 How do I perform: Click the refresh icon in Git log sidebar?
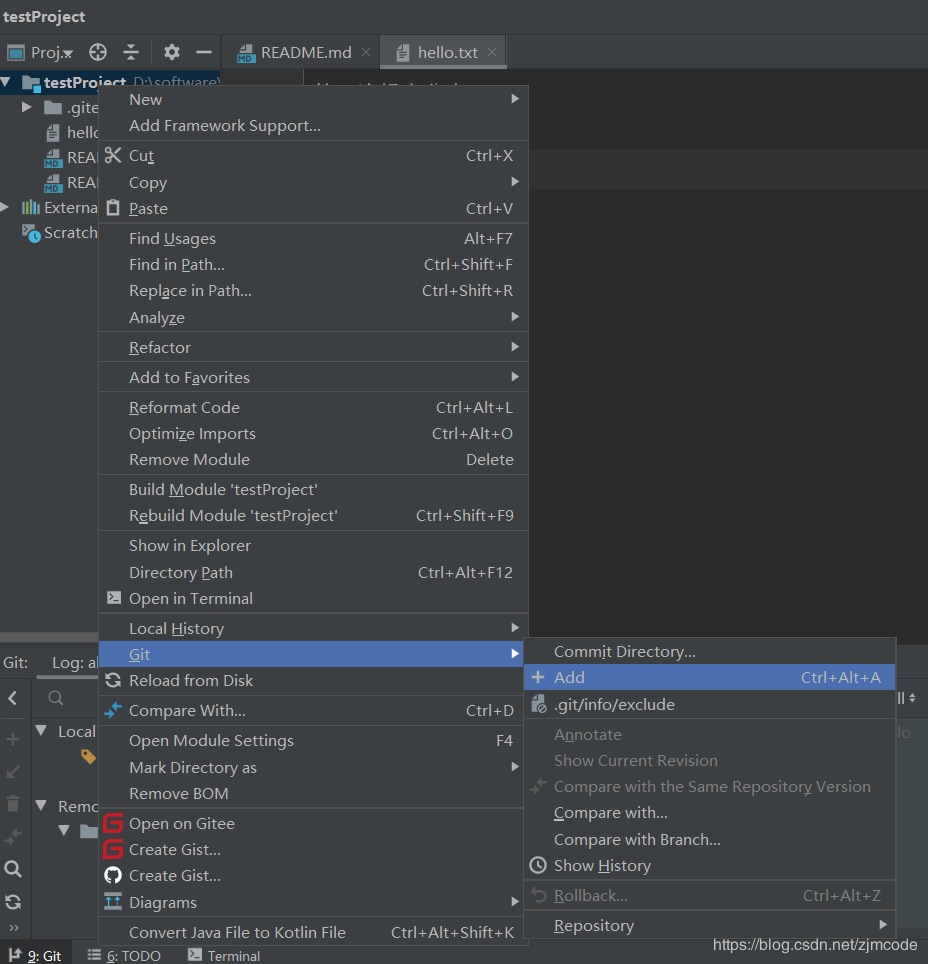[x=13, y=902]
